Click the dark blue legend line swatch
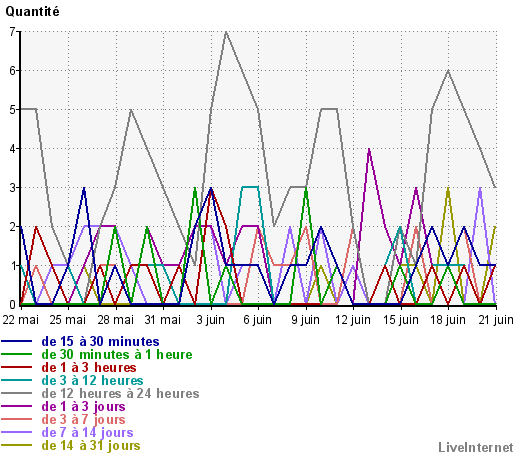Viewport: 520px width, 457px height. click(x=17, y=341)
